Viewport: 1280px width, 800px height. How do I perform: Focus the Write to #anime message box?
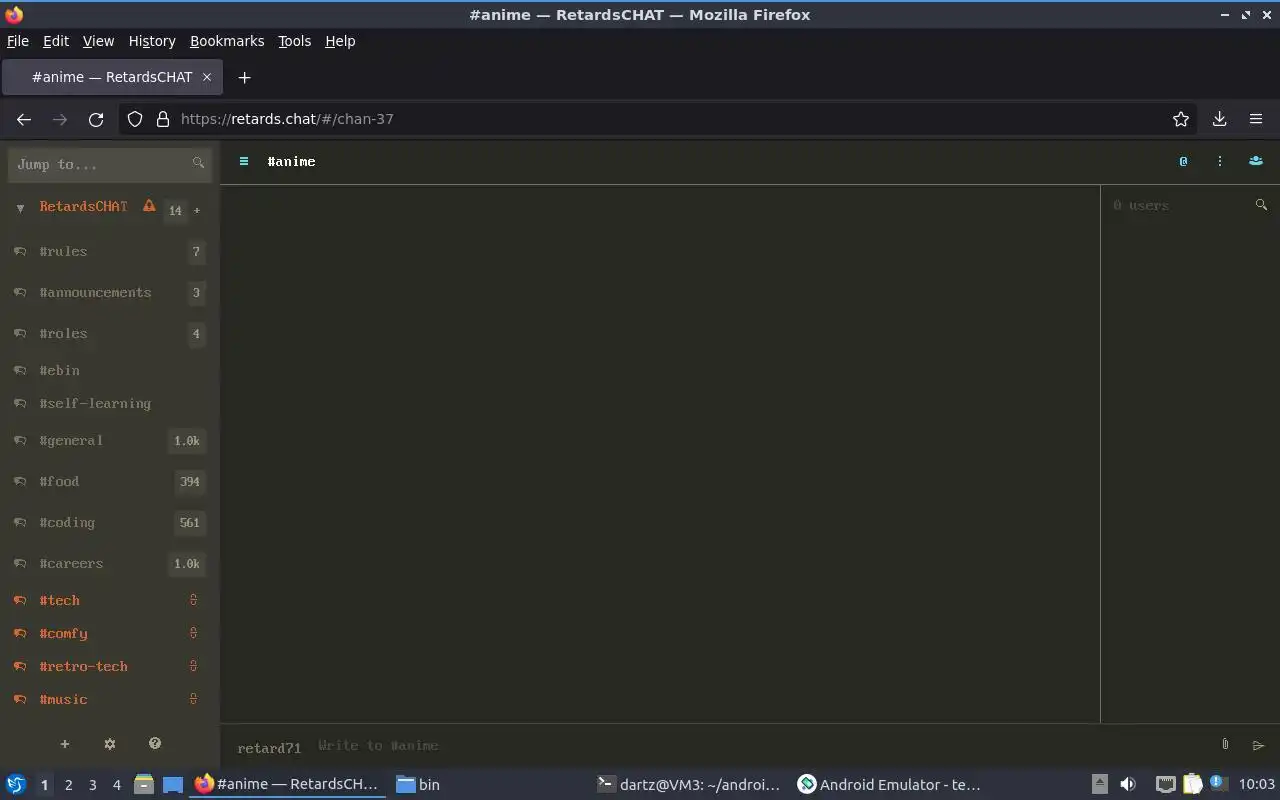760,746
